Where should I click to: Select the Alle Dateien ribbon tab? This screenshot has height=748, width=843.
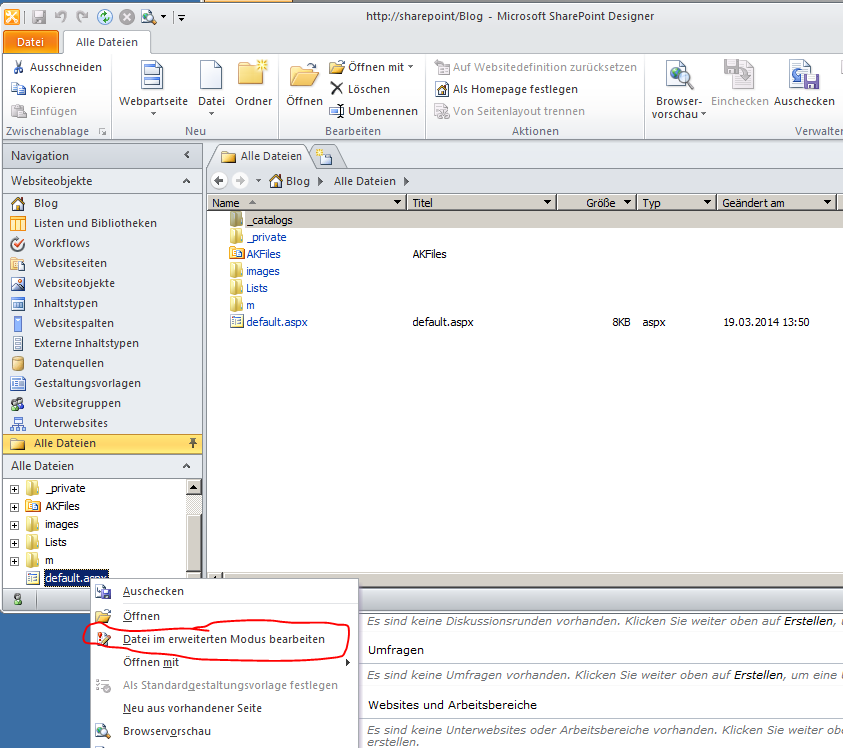(106, 42)
